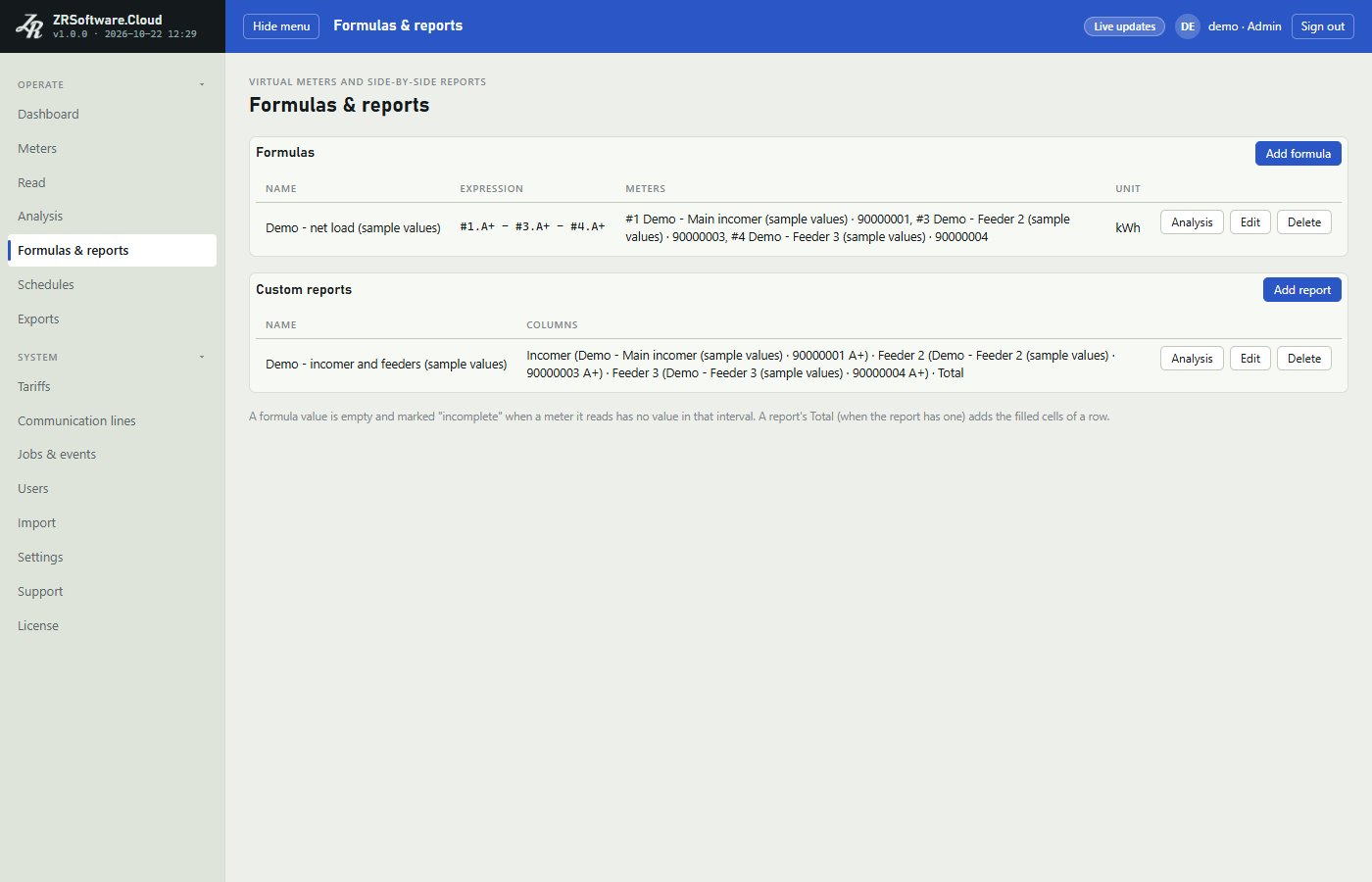The width and height of the screenshot is (1372, 882).
Task: Open the Users page
Action: pyautogui.click(x=112, y=489)
